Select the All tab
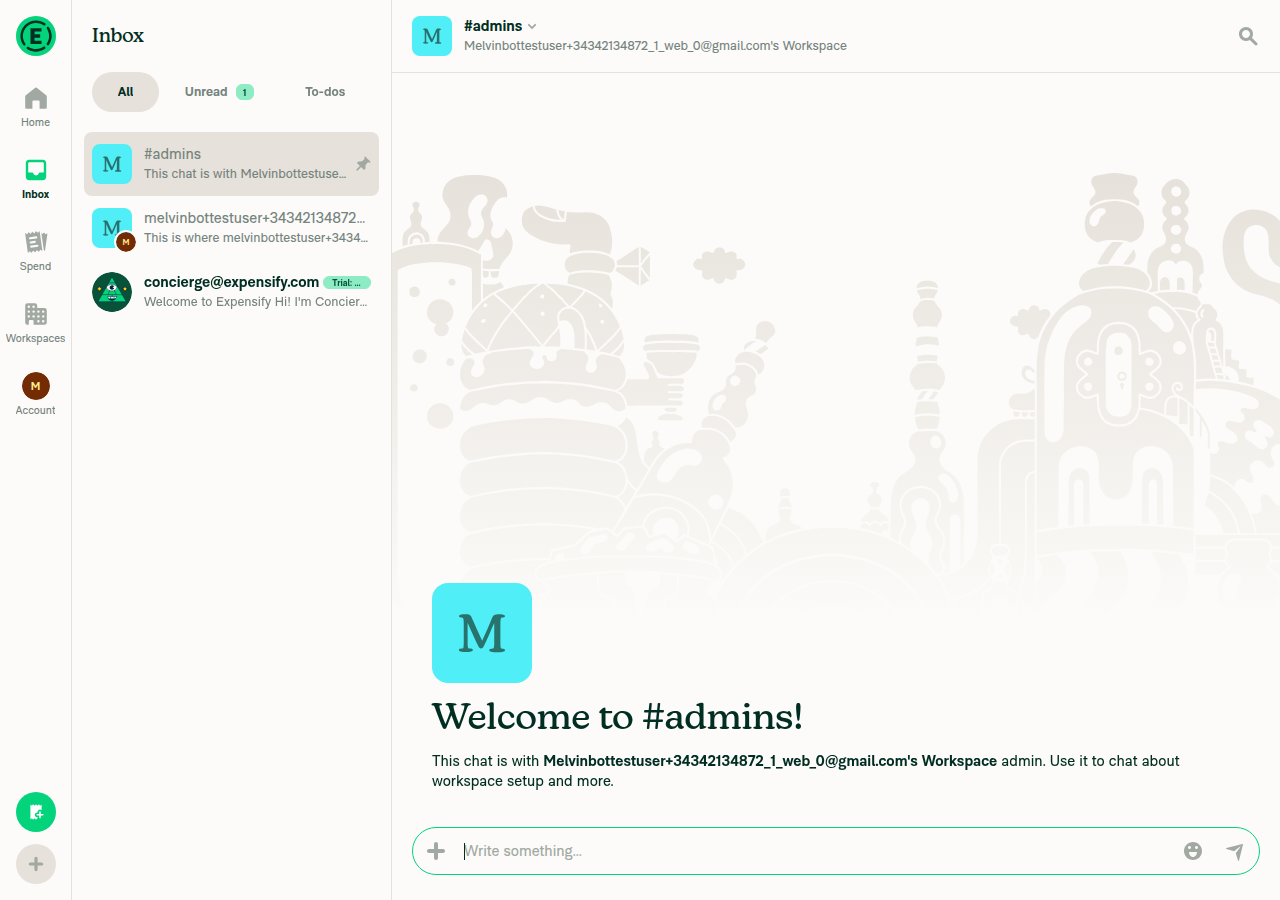This screenshot has height=900, width=1280. [125, 92]
